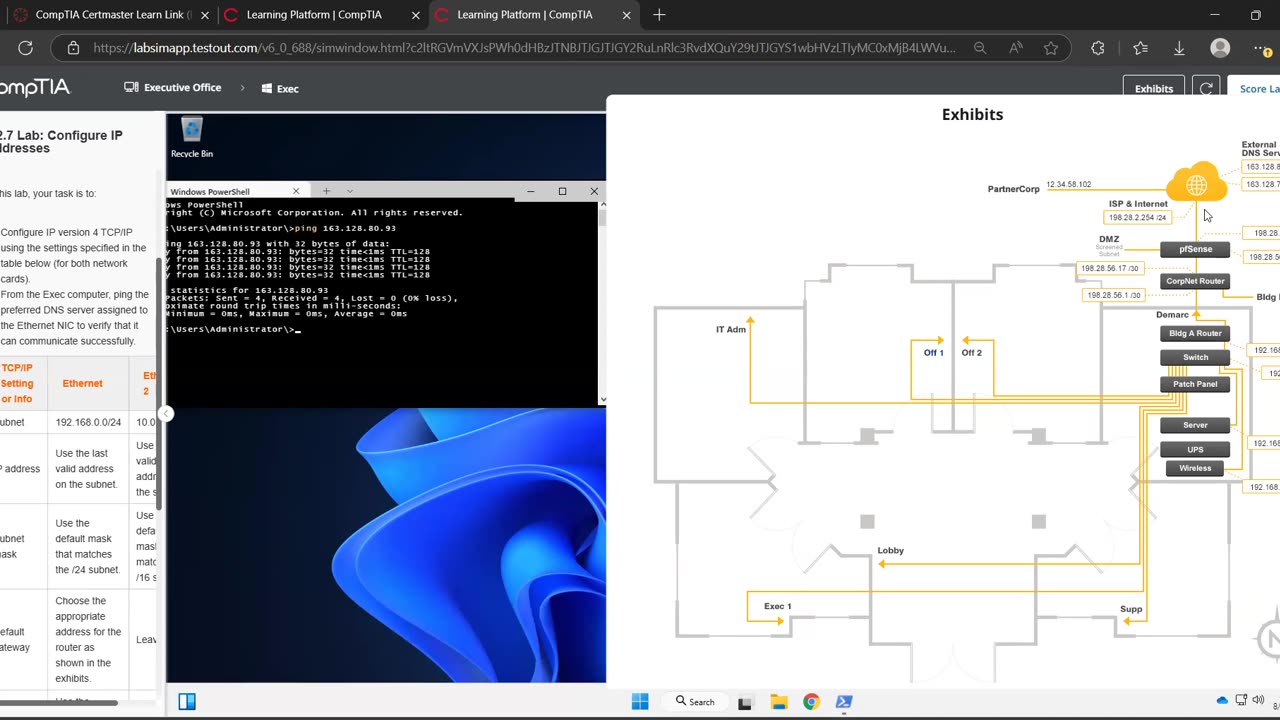This screenshot has width=1280, height=720.
Task: Open a new browser tab
Action: click(x=659, y=15)
